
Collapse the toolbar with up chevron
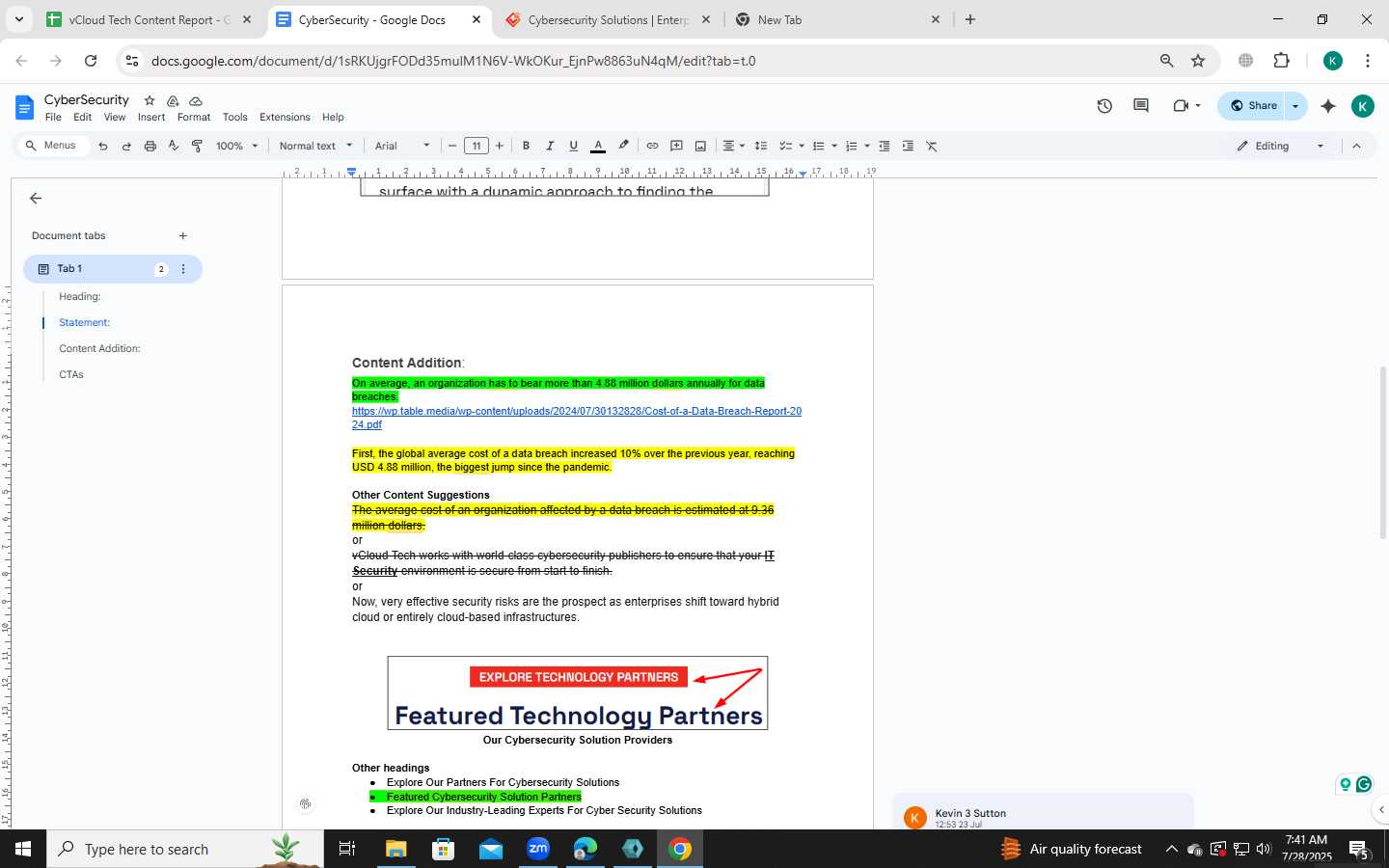point(1356,146)
